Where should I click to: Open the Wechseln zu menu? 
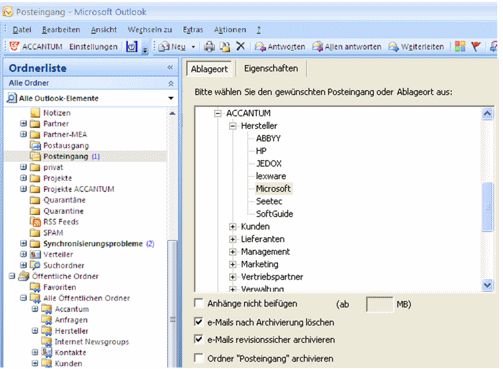coord(150,30)
